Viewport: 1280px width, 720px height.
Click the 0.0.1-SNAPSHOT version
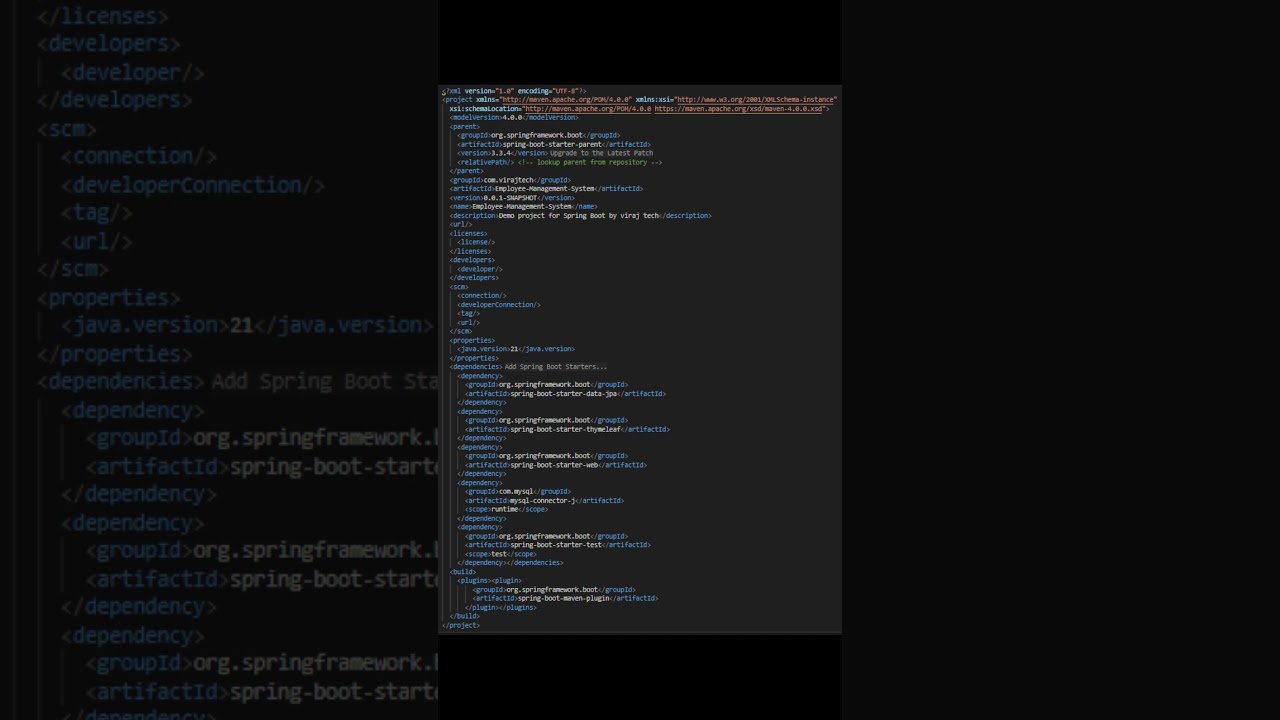[x=510, y=198]
